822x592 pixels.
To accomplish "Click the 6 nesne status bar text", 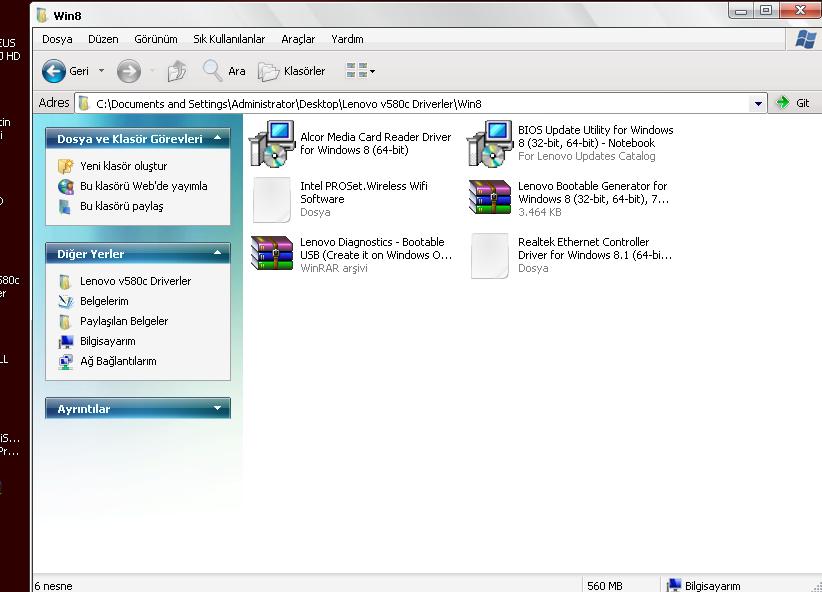I will click(53, 586).
